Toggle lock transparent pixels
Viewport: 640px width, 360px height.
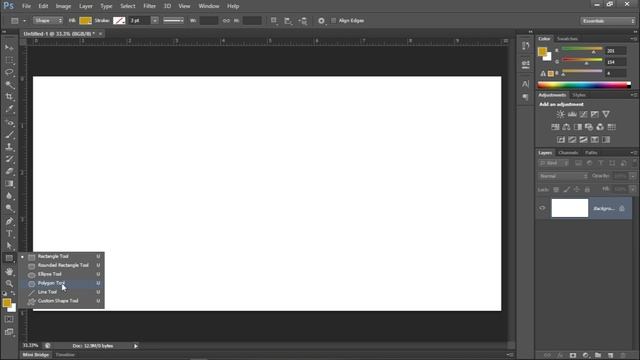click(556, 189)
